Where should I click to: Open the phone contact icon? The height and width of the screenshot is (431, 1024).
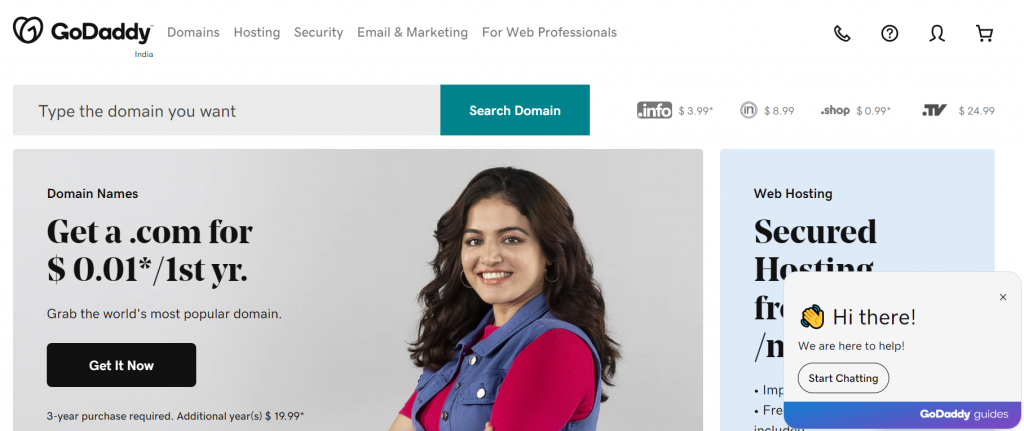[x=842, y=33]
